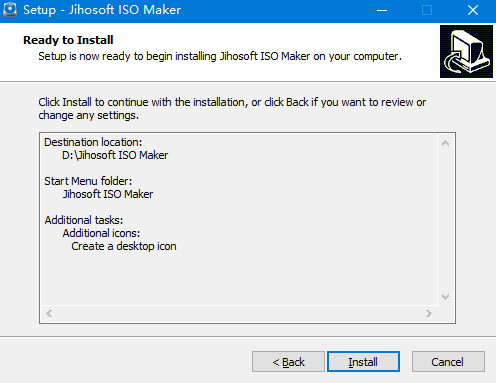Click the 'Additional tasks:' line in summary
This screenshot has height=383, width=496.
(x=84, y=220)
